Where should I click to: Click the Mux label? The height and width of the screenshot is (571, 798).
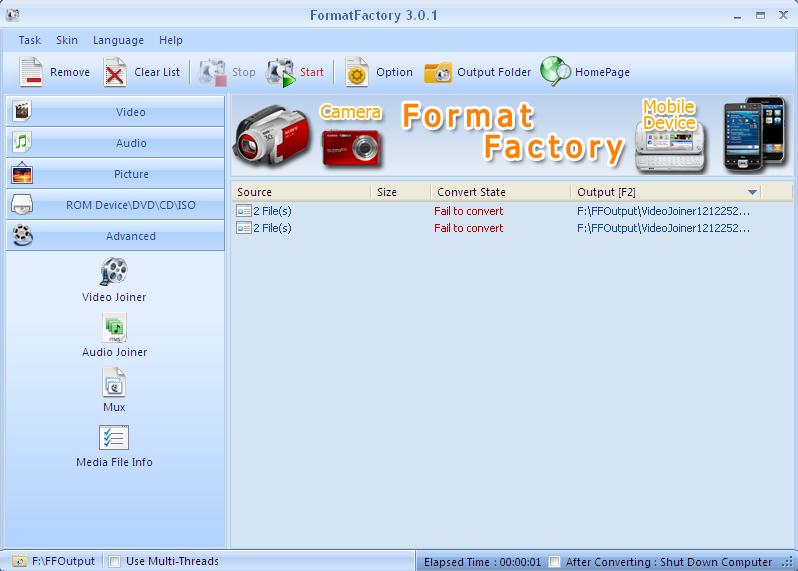[x=114, y=407]
